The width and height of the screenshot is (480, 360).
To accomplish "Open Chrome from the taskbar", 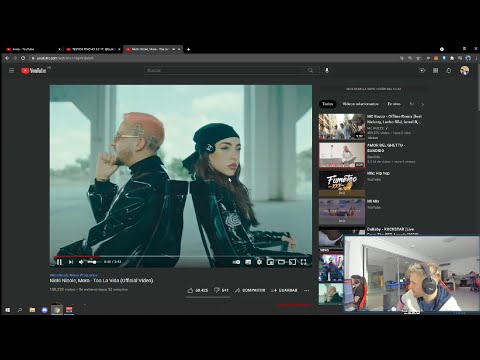I will [x=57, y=310].
